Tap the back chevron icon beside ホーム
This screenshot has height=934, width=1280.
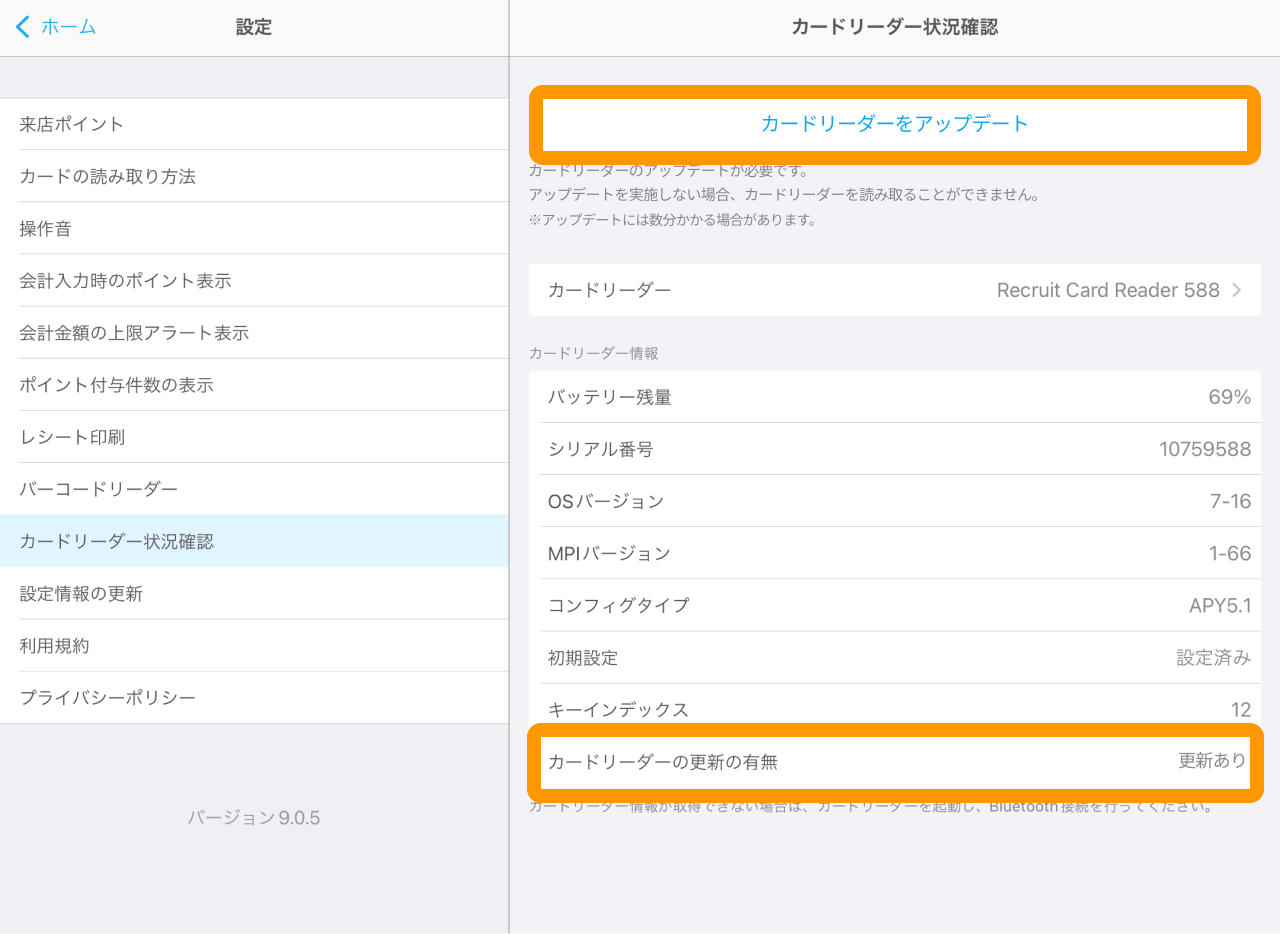[x=23, y=27]
